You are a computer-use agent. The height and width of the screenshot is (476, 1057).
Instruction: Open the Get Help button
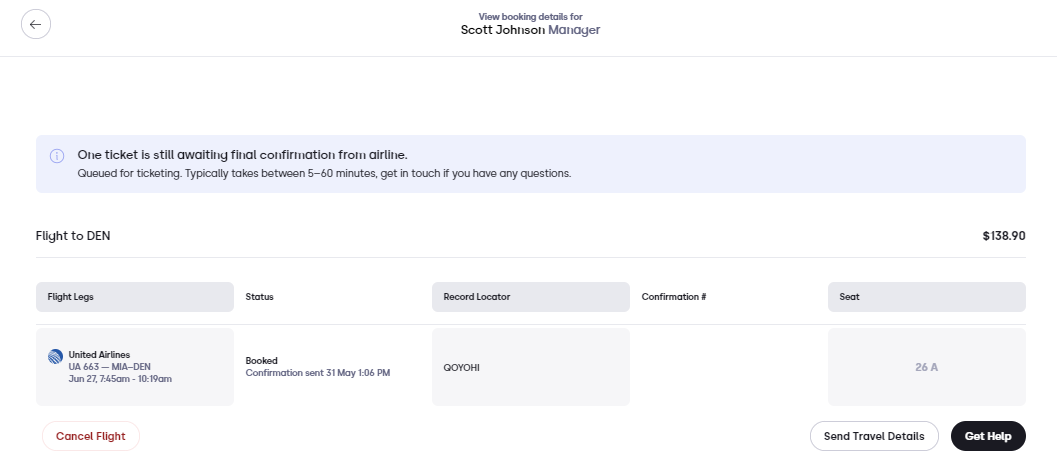click(988, 436)
